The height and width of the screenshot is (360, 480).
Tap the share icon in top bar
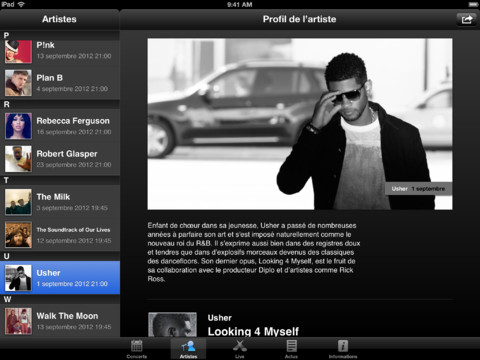(x=467, y=19)
